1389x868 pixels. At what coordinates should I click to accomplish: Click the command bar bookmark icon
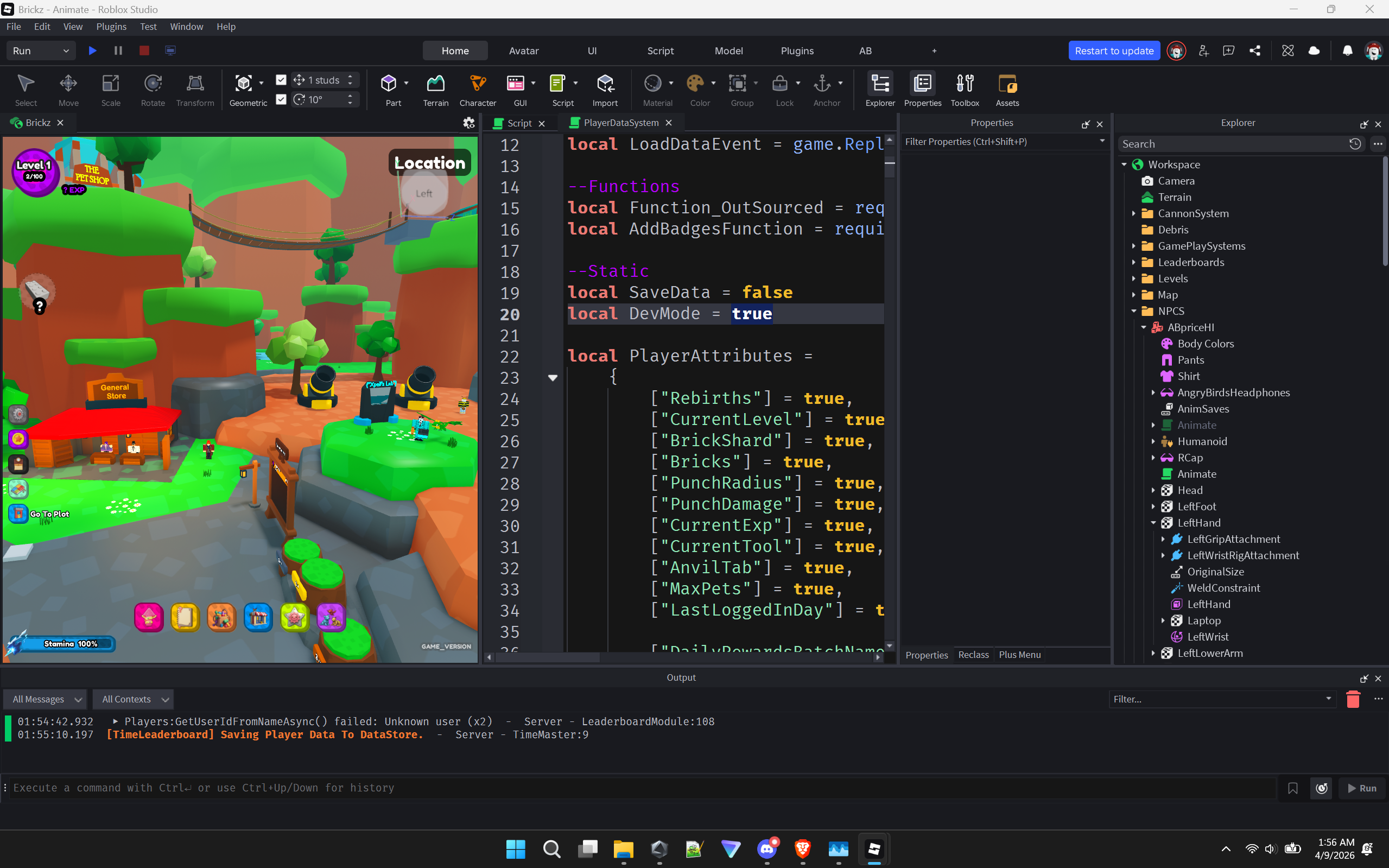click(x=1292, y=788)
